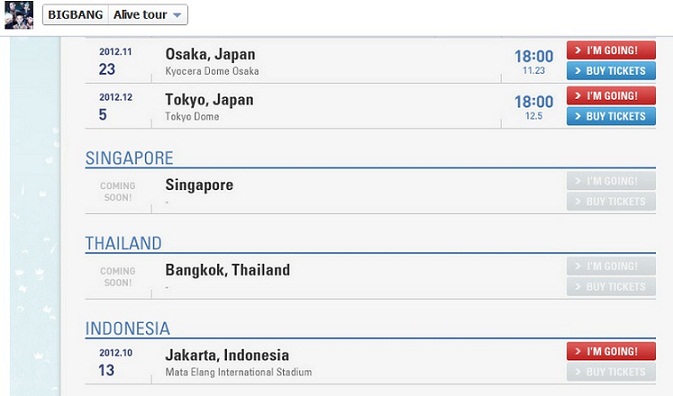Click greyed I'M GOING! for Singapore
Viewport: 673px width, 396px height.
click(x=611, y=181)
